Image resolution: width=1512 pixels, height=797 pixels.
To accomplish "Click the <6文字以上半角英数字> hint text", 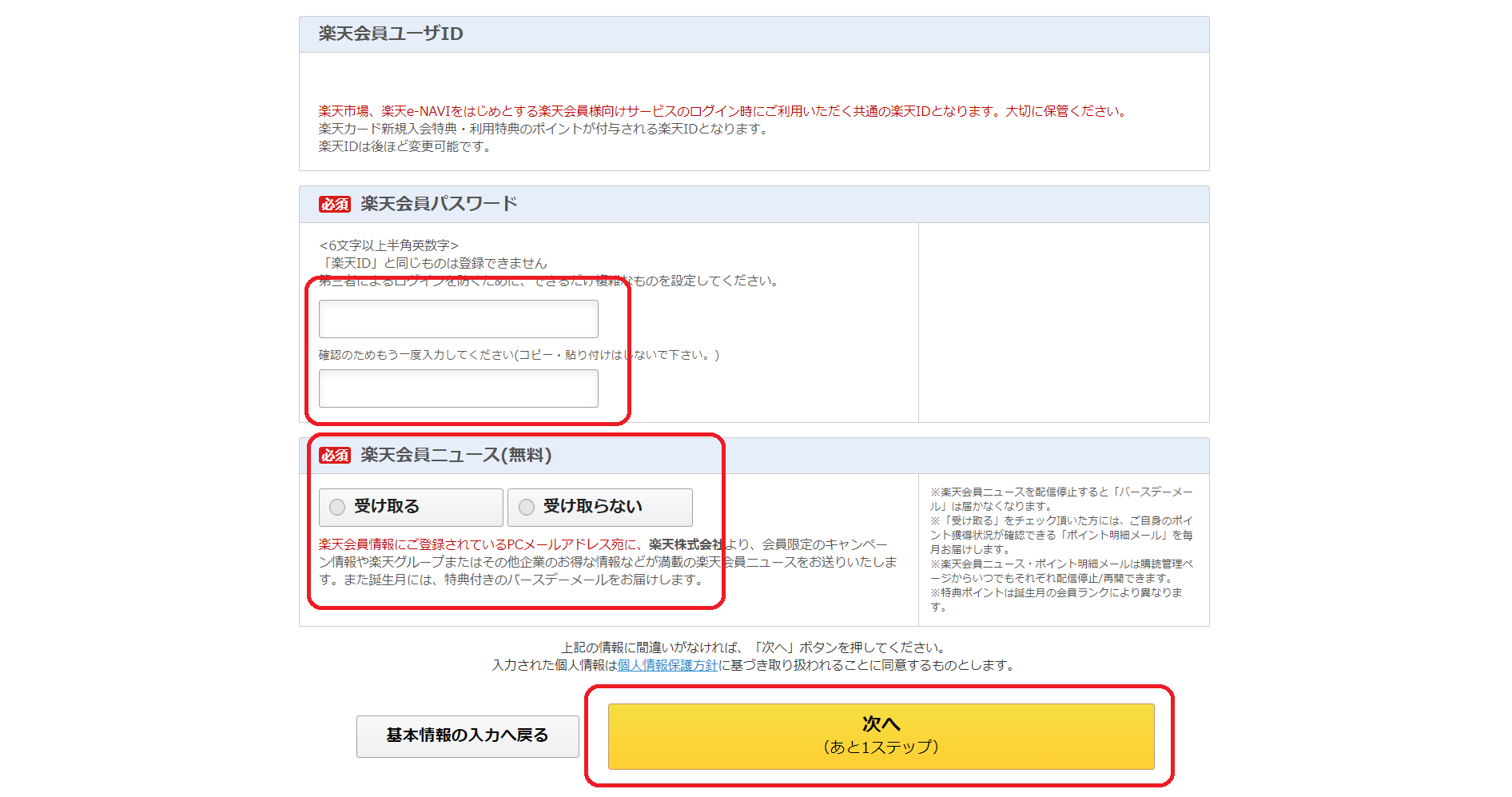I will coord(389,245).
